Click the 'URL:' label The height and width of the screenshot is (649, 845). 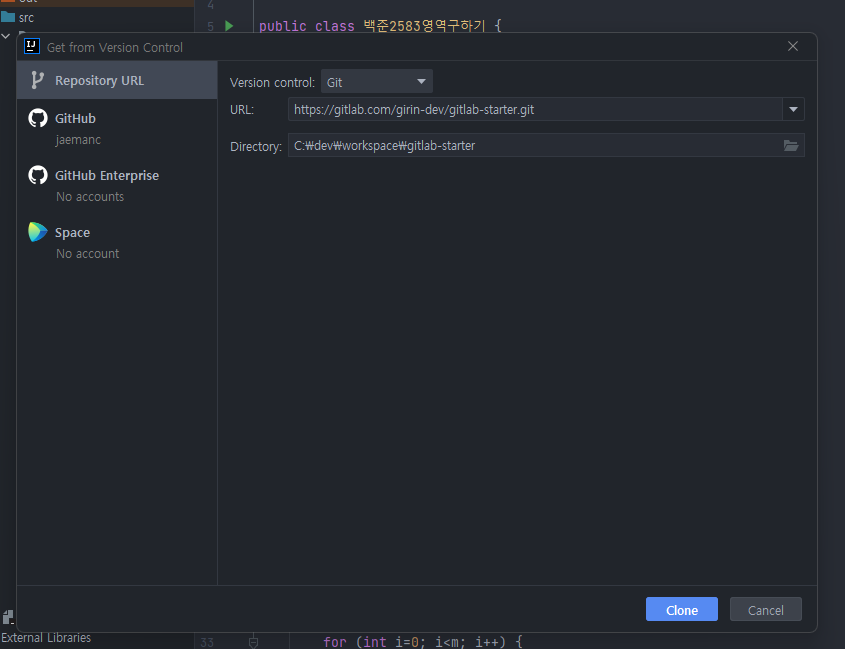(x=242, y=110)
